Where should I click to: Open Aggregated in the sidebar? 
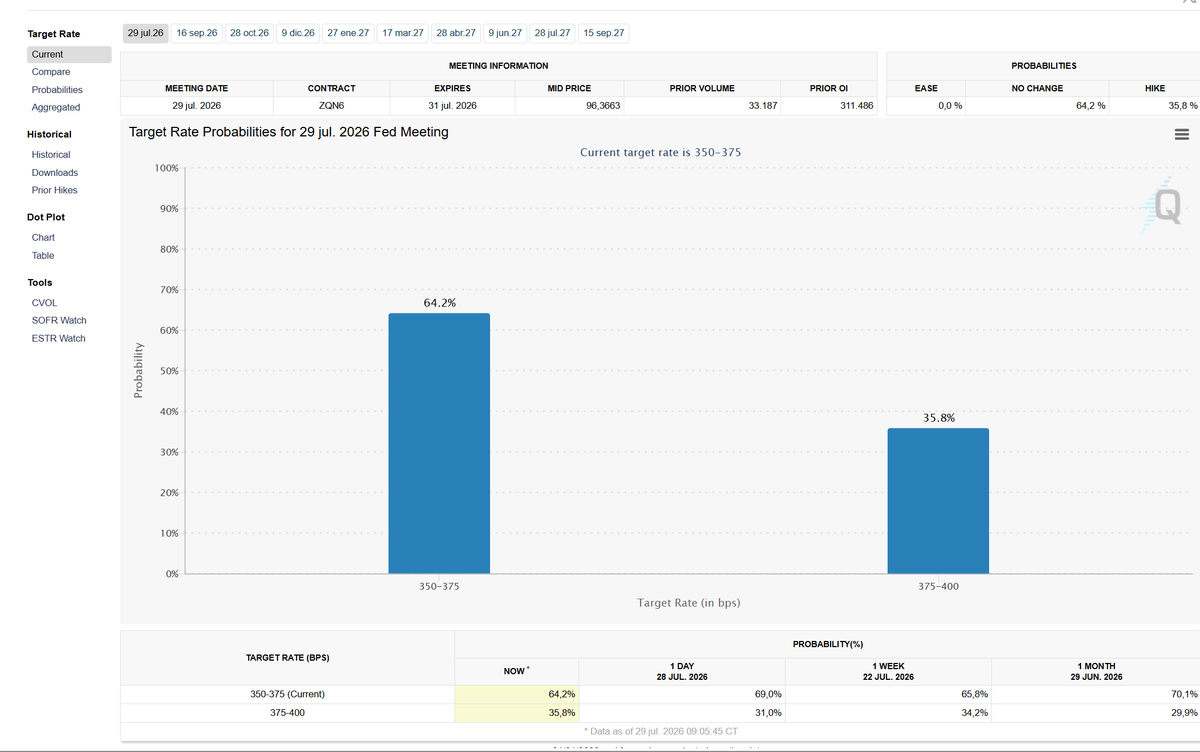click(56, 107)
